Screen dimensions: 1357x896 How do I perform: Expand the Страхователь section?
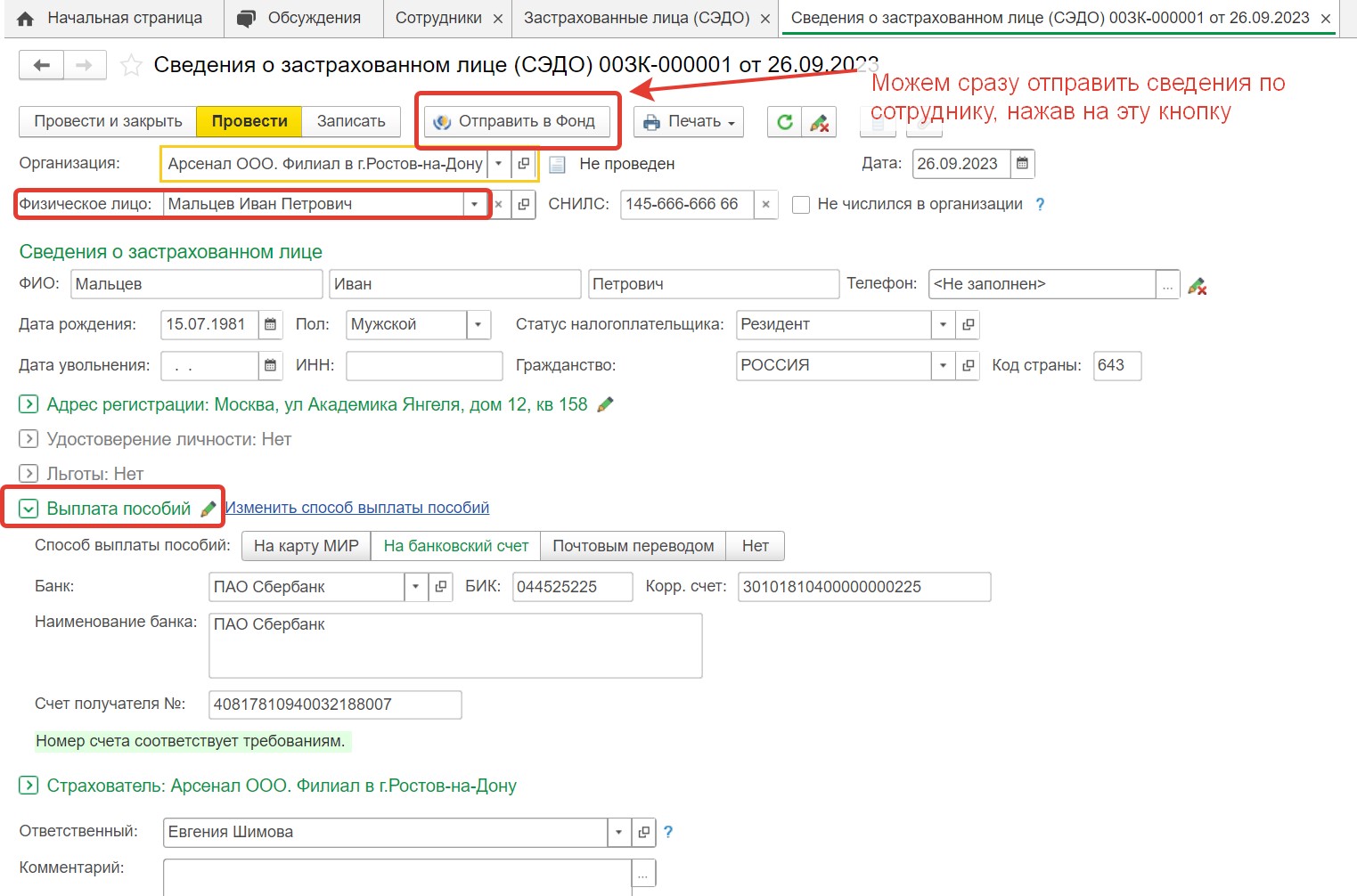[x=29, y=786]
